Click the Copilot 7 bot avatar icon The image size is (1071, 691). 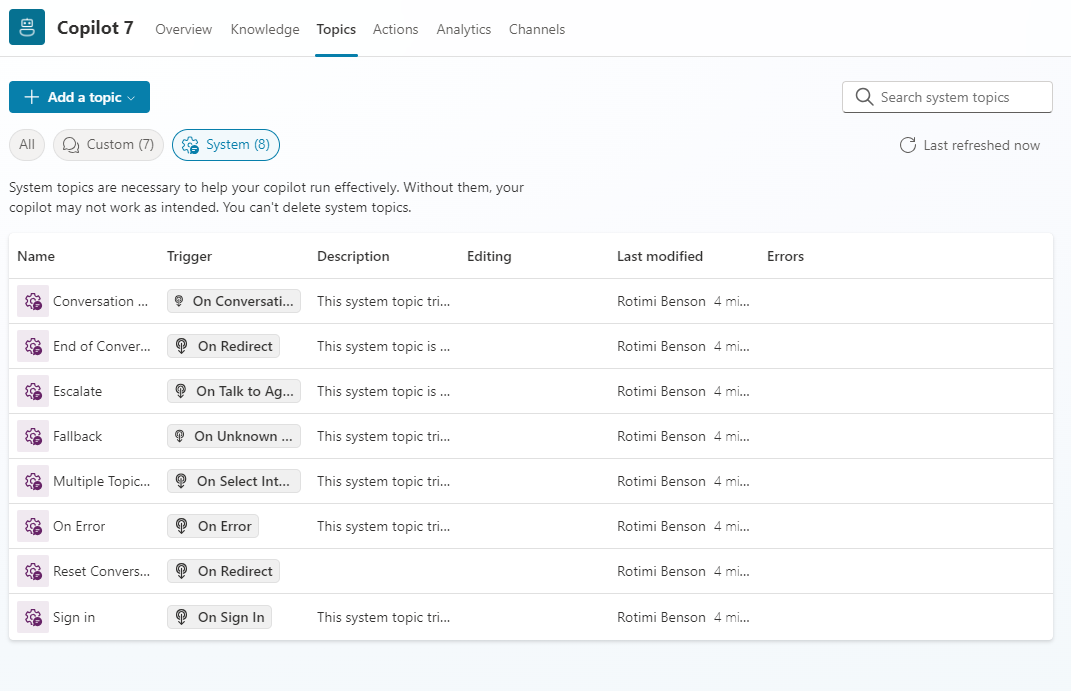pos(27,27)
